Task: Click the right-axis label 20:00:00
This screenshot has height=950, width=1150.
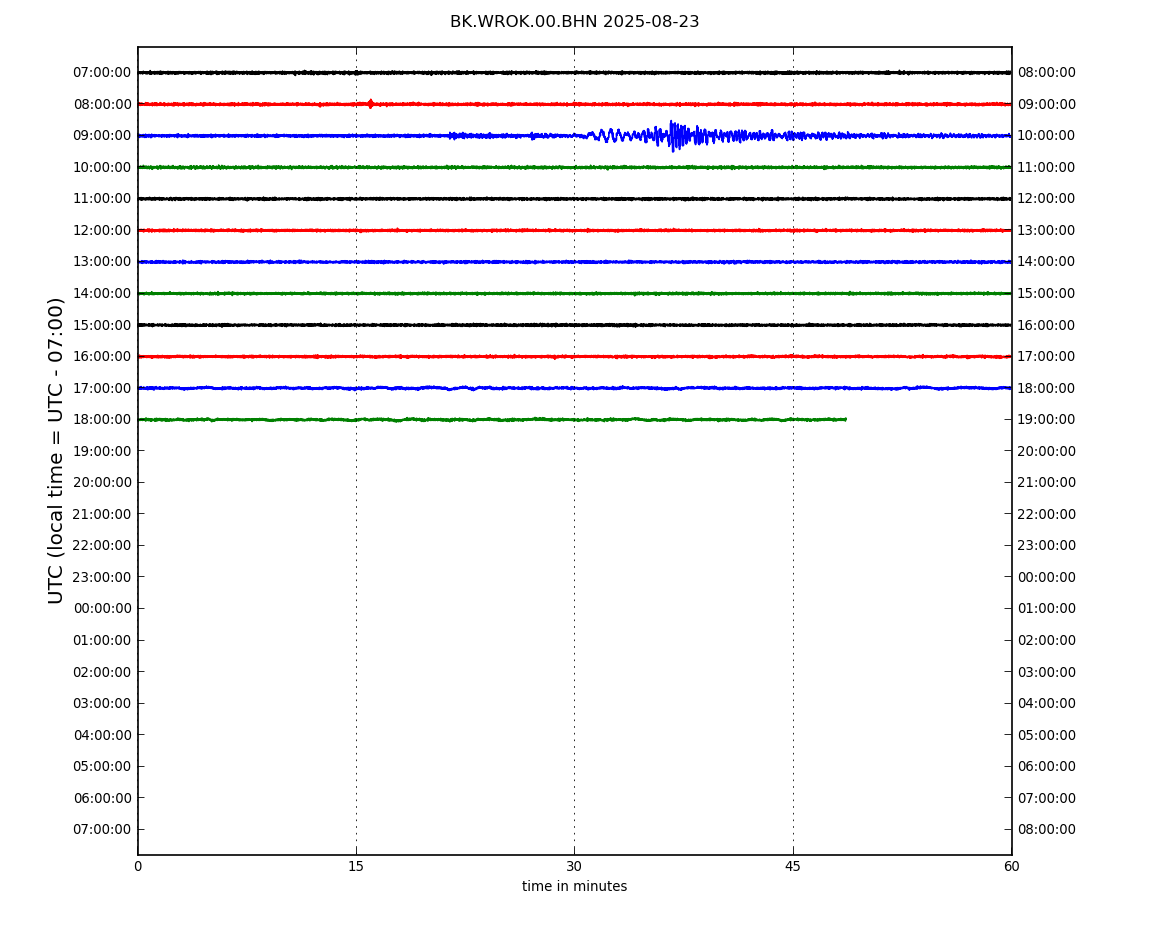Action: pyautogui.click(x=1047, y=451)
